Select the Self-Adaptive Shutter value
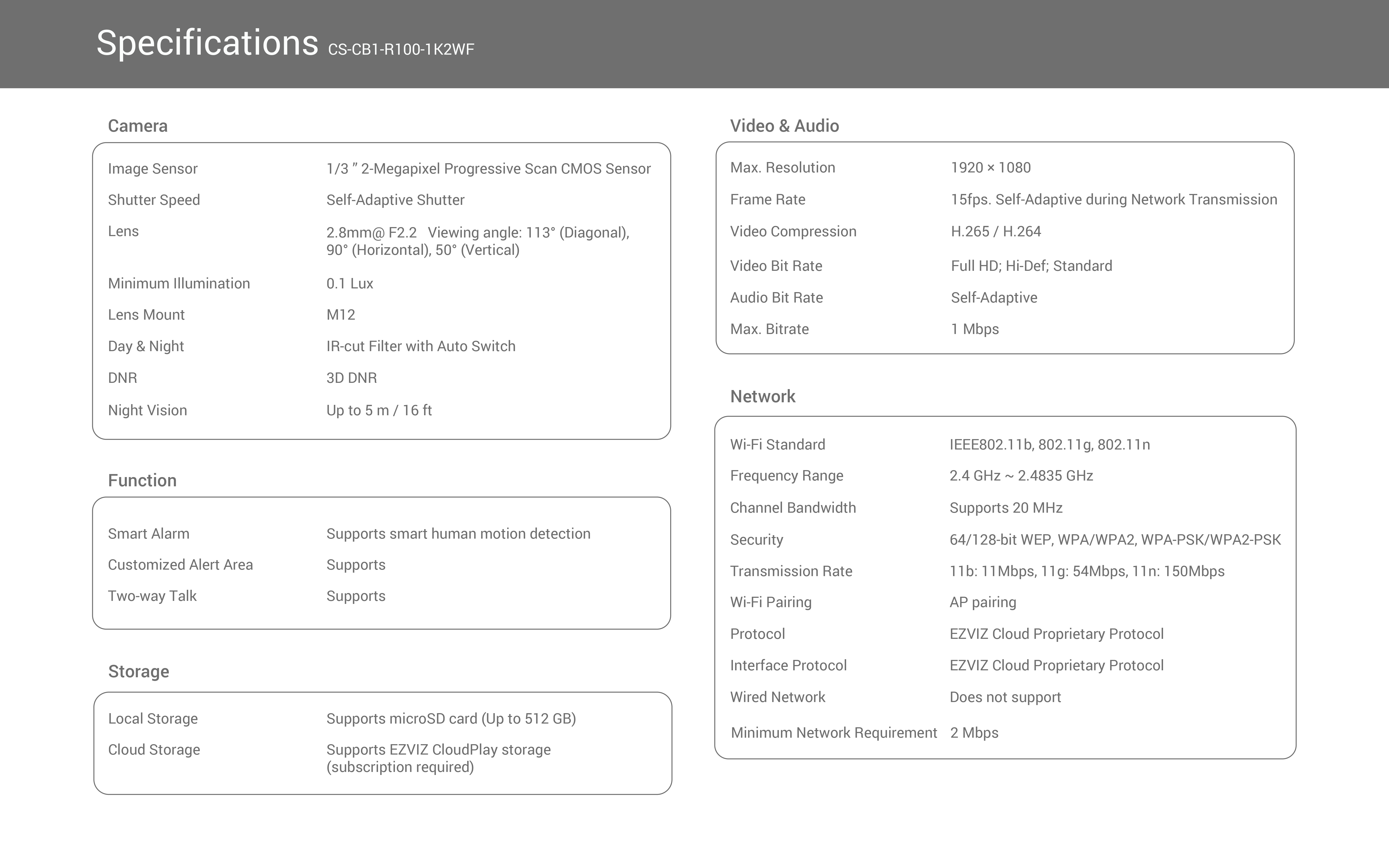 click(x=395, y=200)
